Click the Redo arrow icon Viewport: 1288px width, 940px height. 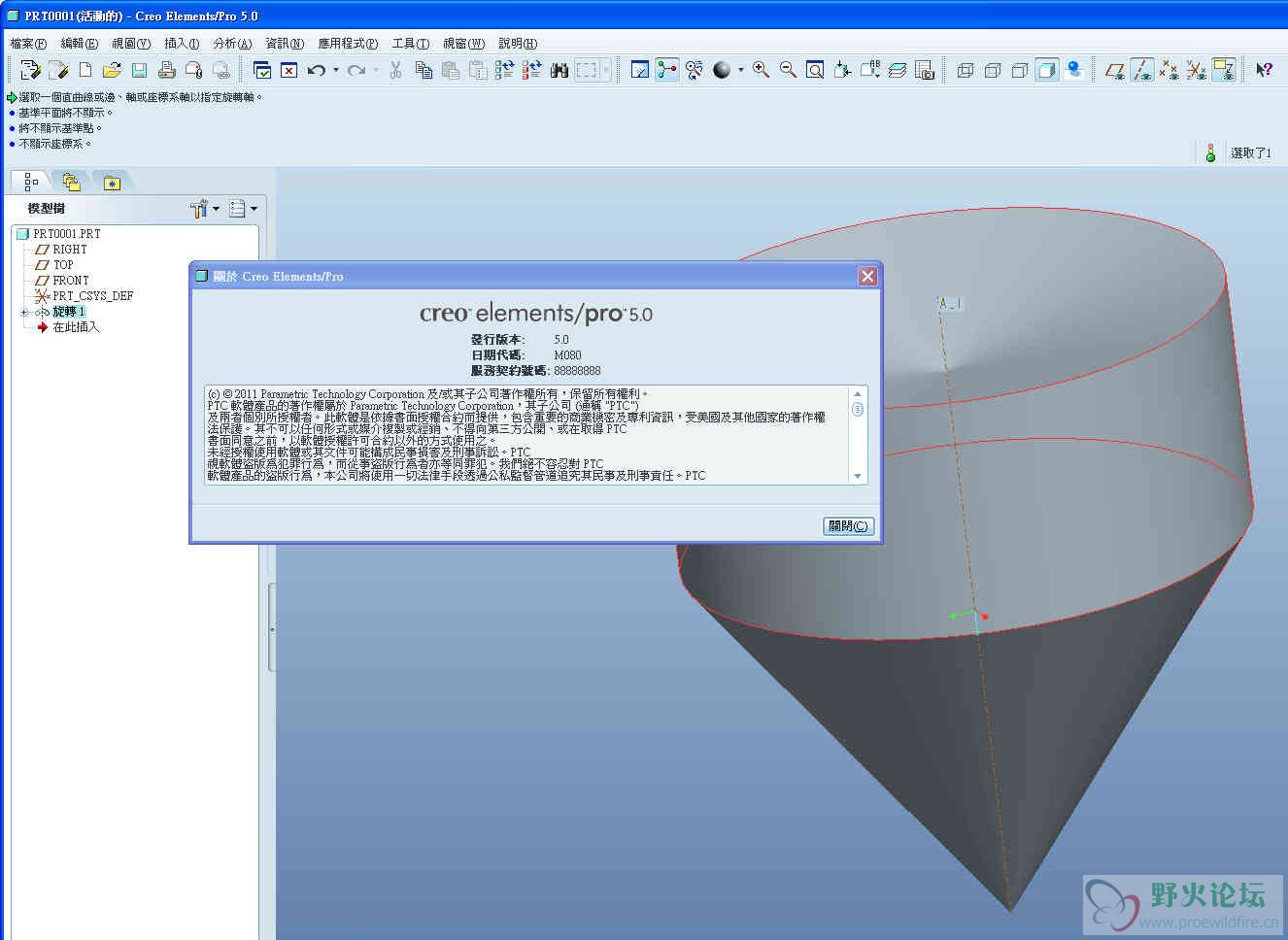[x=356, y=70]
